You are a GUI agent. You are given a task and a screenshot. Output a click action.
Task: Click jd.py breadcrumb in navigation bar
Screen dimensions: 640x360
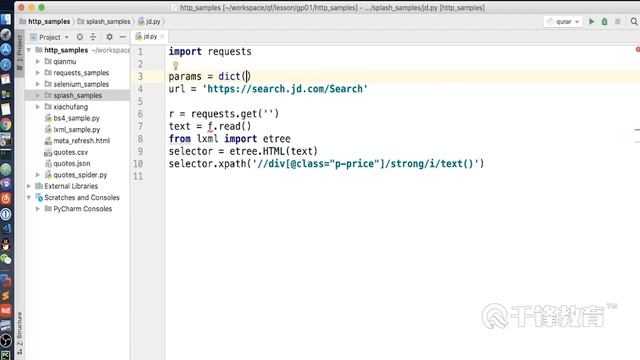click(149, 21)
